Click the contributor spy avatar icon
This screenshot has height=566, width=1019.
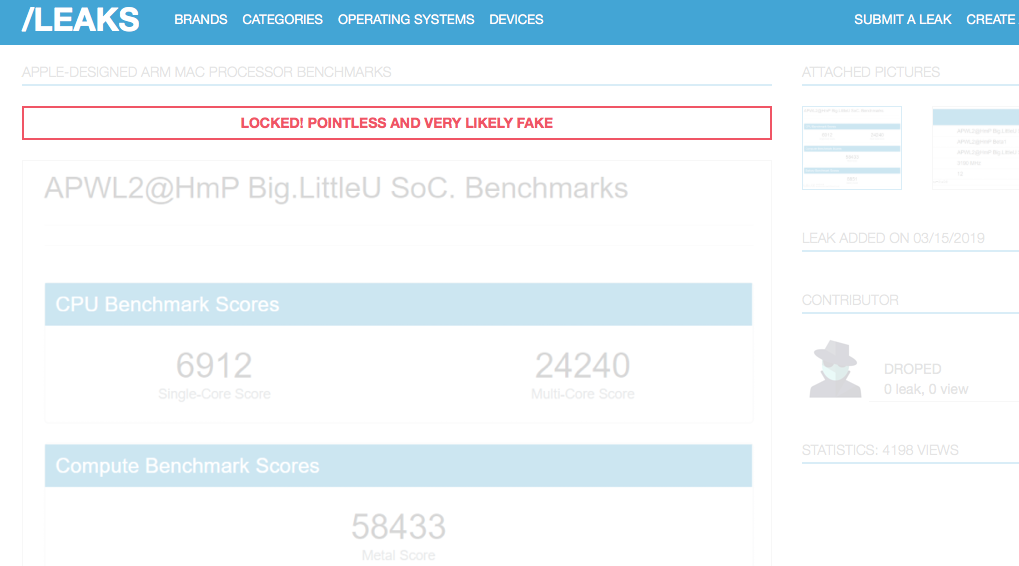point(835,369)
